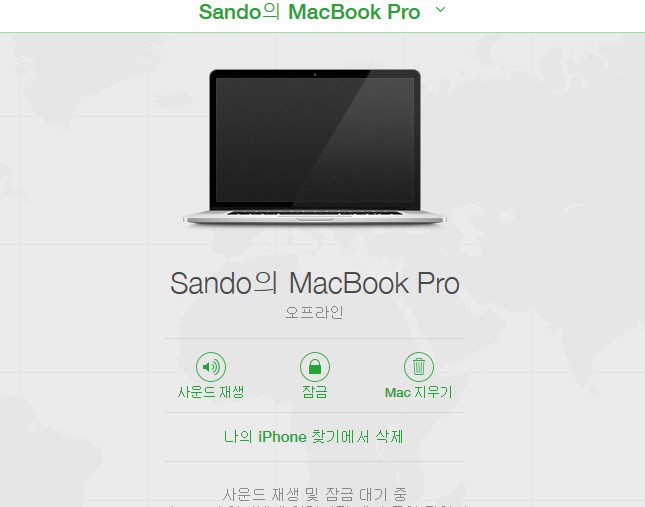Select the 사운드 재생 label

[211, 392]
